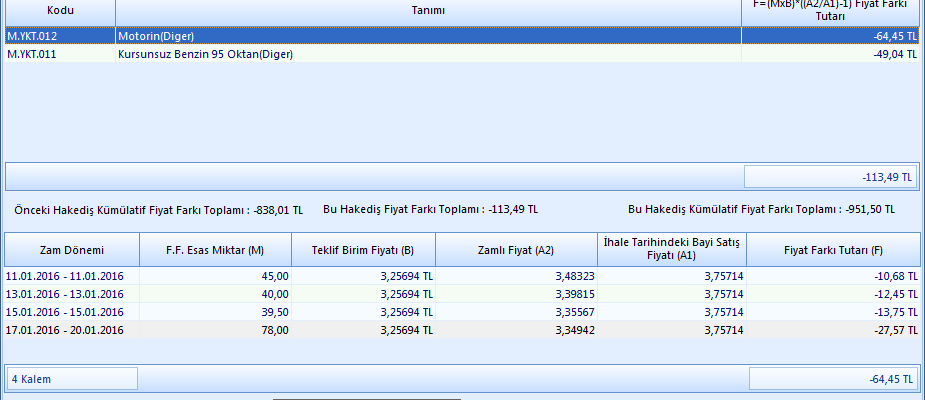Click the -113,49 TL total field
This screenshot has width=925, height=400.
(831, 177)
